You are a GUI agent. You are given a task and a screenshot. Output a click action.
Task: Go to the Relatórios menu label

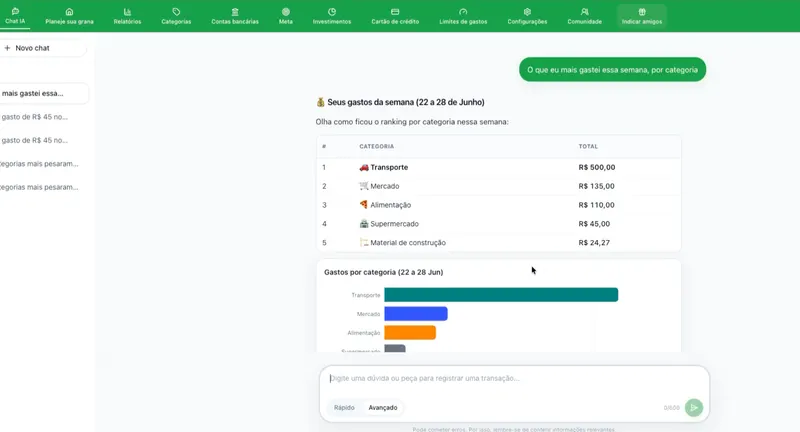tap(128, 22)
